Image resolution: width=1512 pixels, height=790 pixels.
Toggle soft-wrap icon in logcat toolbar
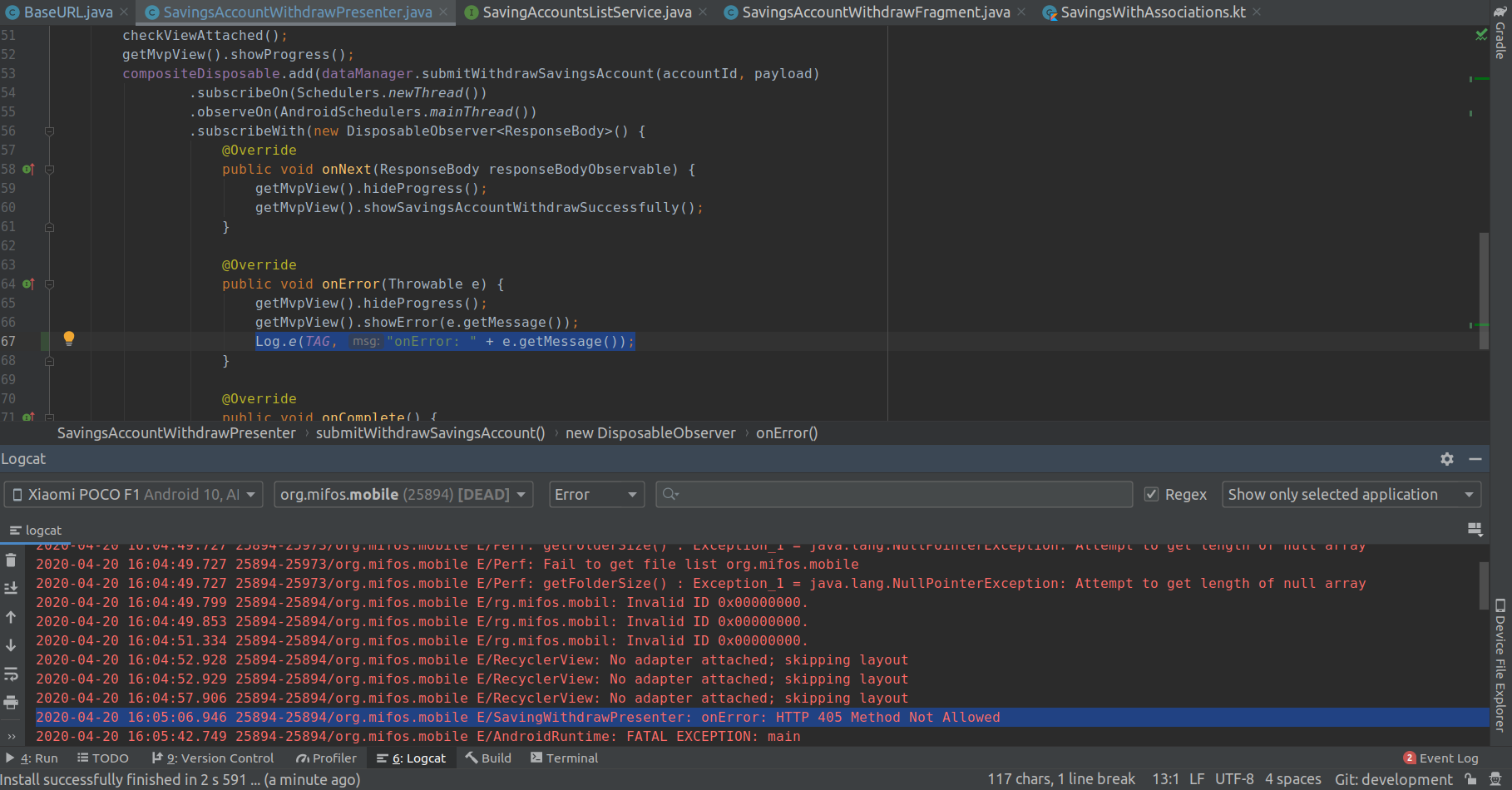(11, 674)
